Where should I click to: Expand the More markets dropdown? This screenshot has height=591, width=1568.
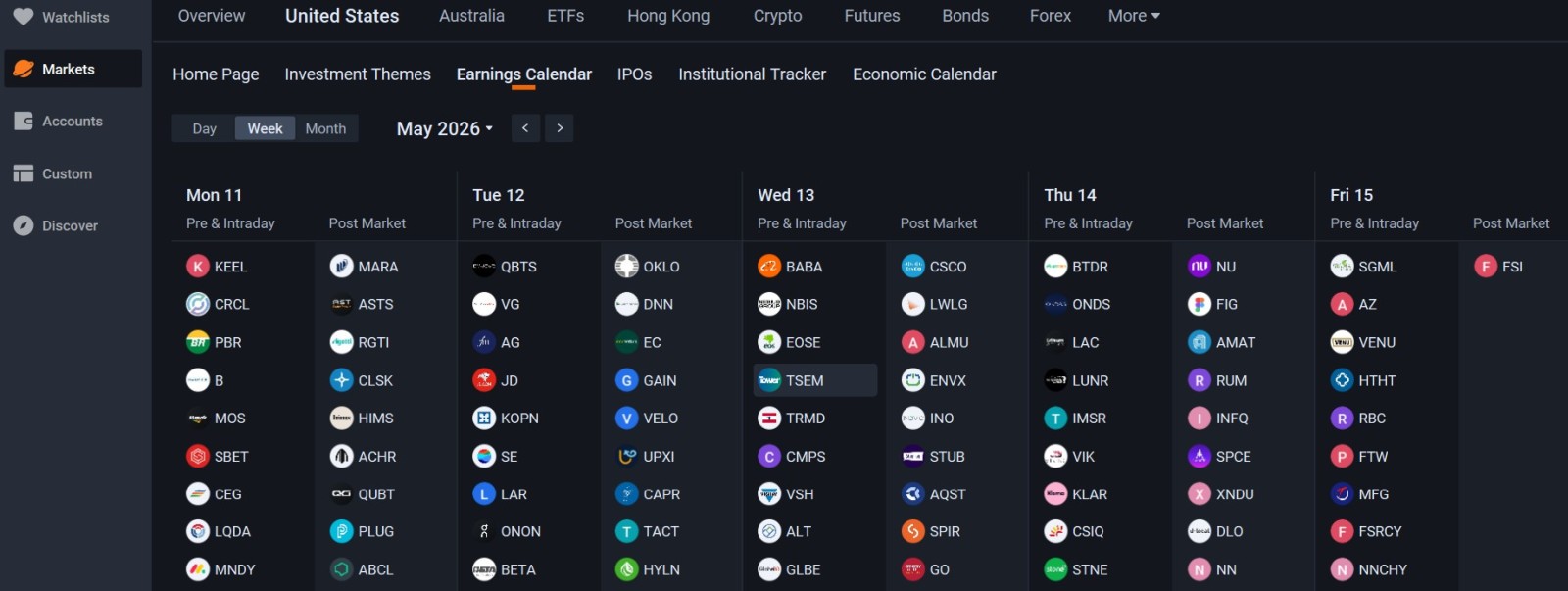1134,16
